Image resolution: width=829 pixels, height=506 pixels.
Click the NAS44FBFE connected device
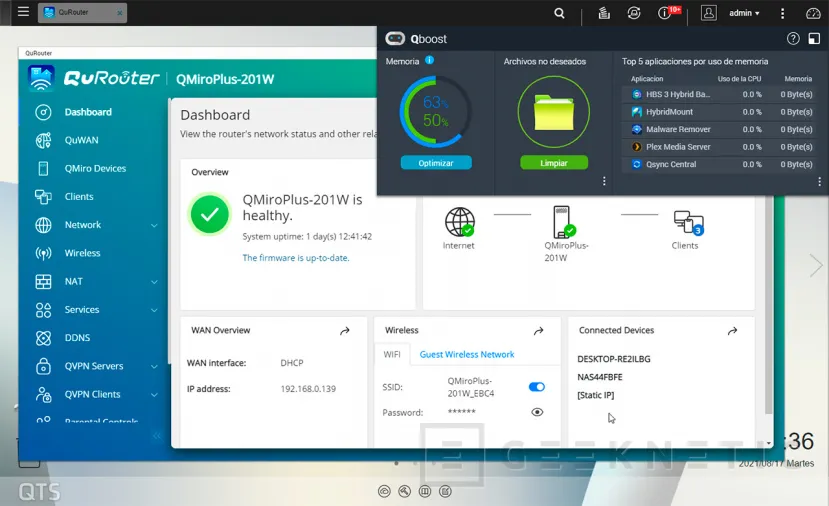point(600,377)
